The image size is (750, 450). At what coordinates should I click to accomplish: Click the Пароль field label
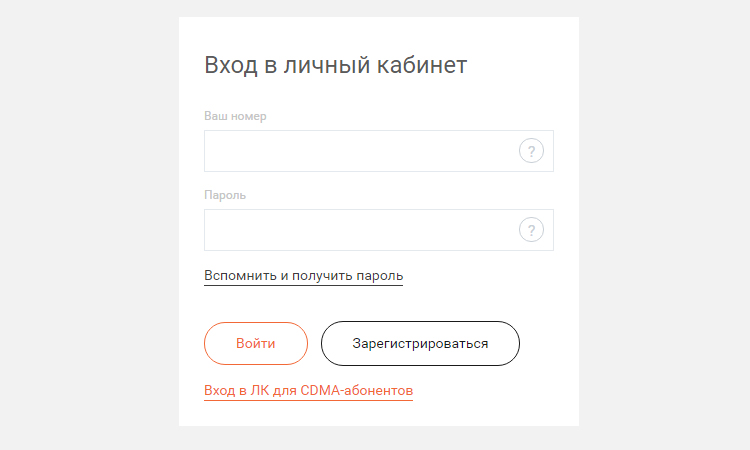point(225,195)
